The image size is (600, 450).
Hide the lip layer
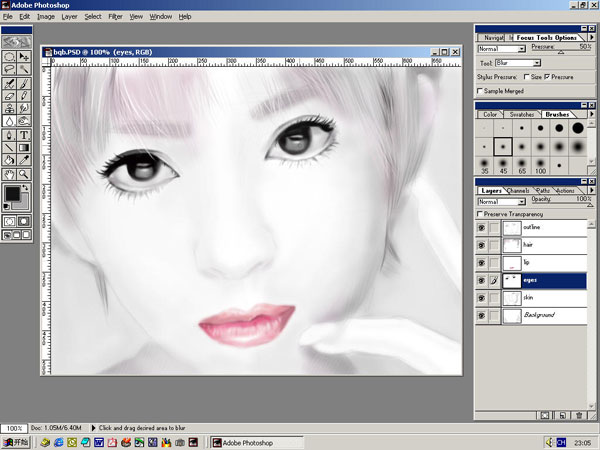(481, 263)
